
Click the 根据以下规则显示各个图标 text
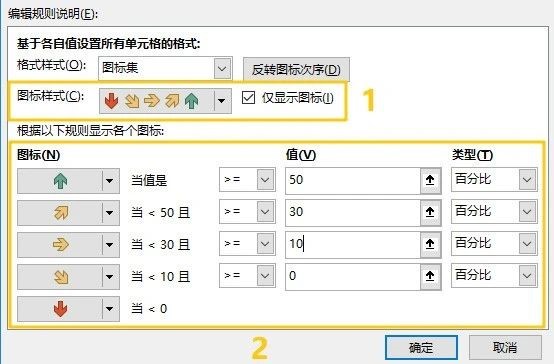tap(90, 130)
